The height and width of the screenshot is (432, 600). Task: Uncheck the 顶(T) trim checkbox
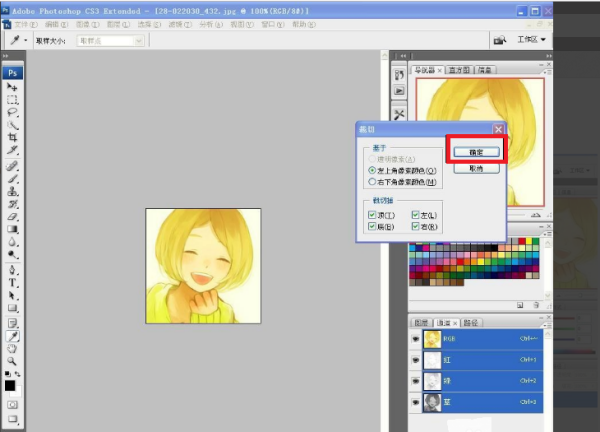pos(372,215)
